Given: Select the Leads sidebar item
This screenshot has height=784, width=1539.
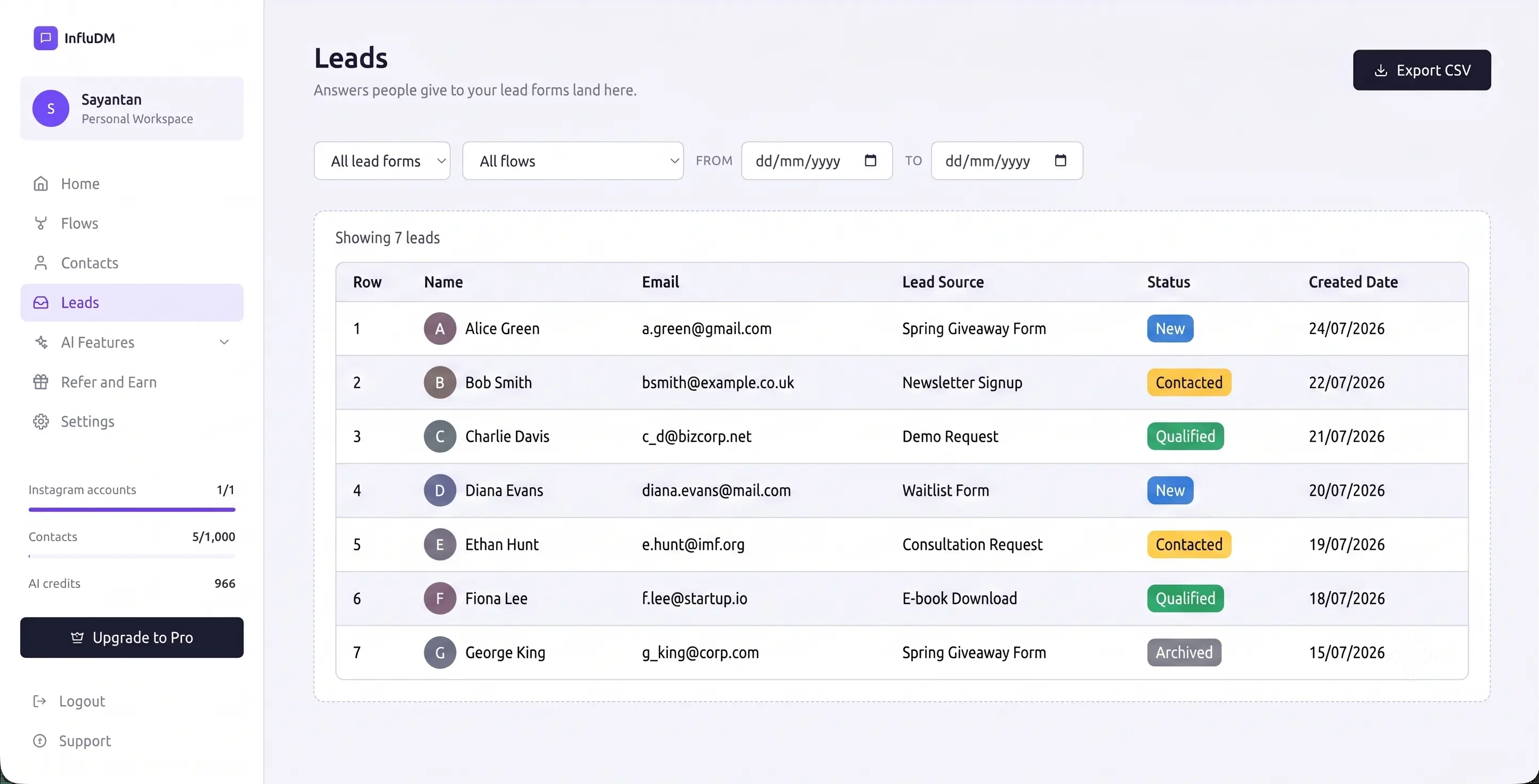Looking at the screenshot, I should point(132,302).
